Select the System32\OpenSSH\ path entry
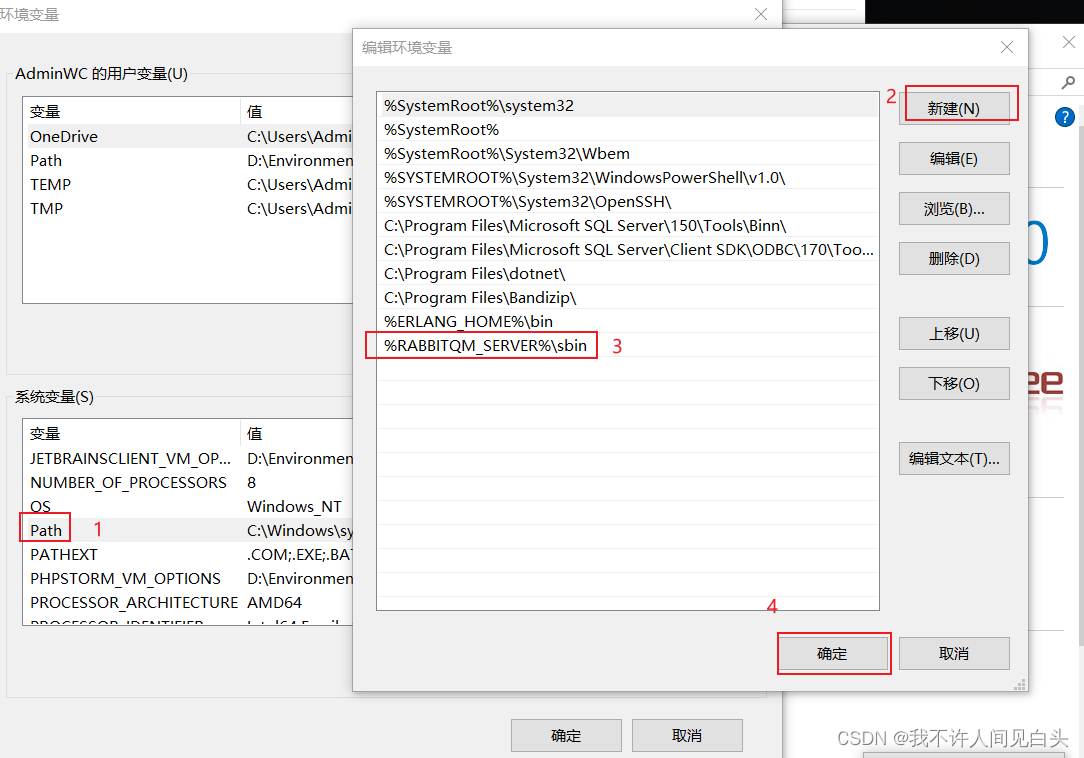The height and width of the screenshot is (758, 1084). pyautogui.click(x=628, y=201)
